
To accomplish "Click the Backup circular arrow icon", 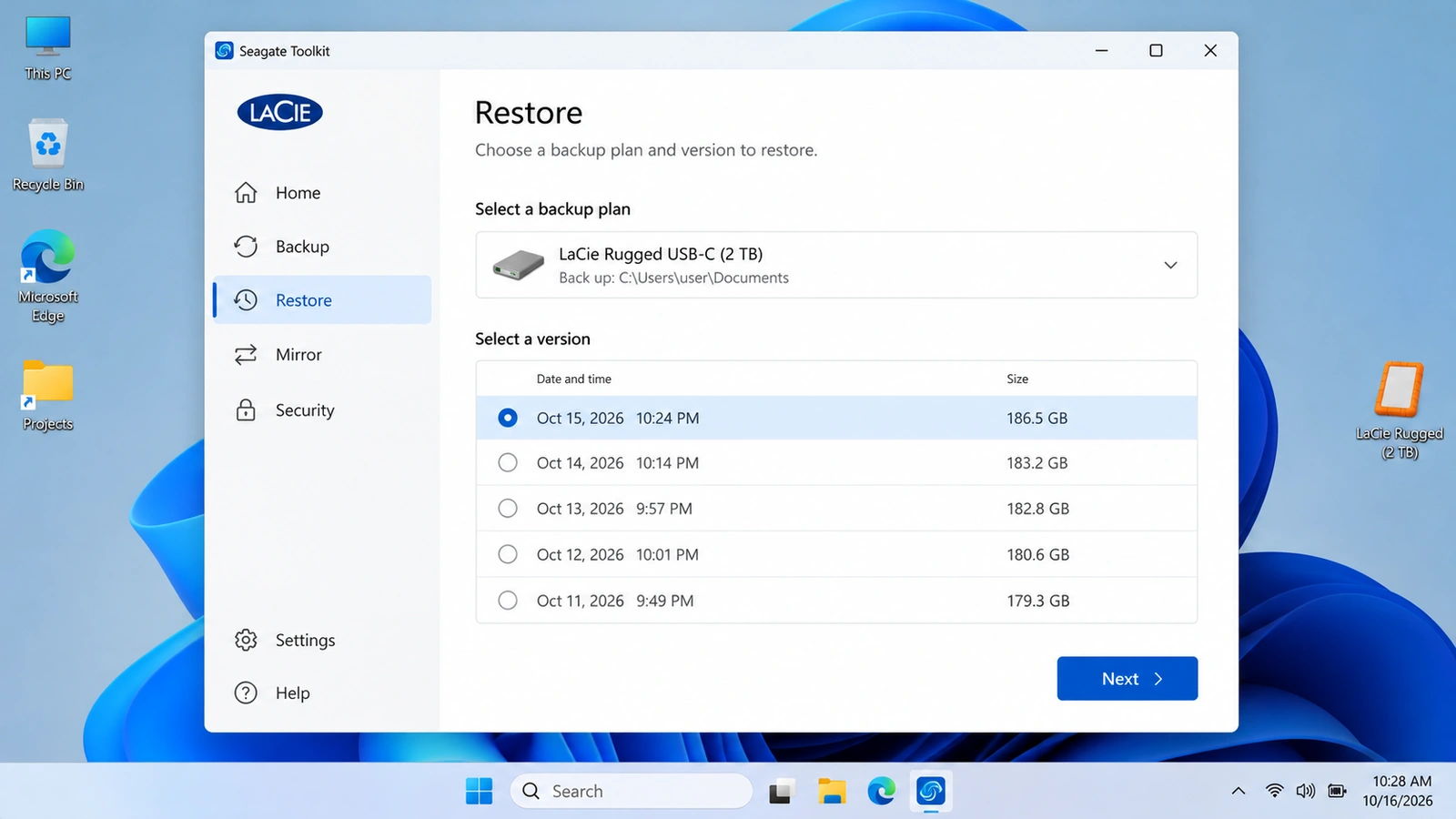I will click(x=246, y=247).
